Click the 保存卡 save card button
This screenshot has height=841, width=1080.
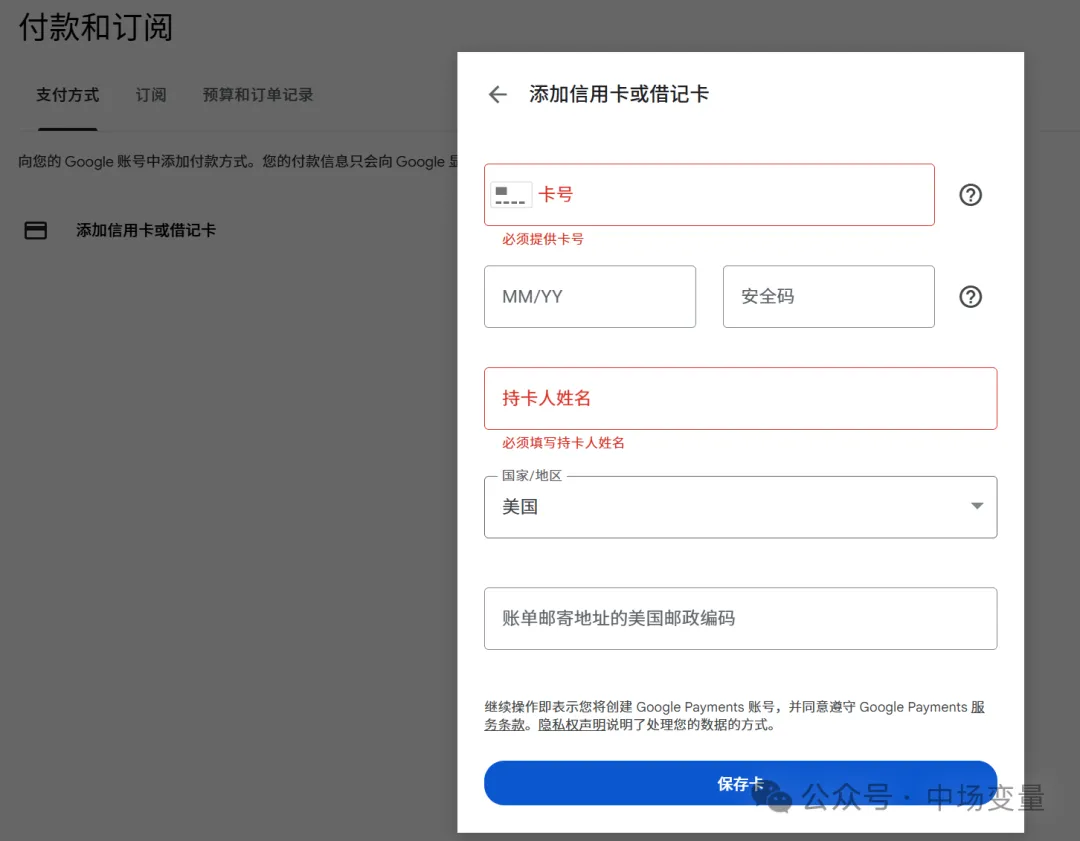pyautogui.click(x=740, y=783)
